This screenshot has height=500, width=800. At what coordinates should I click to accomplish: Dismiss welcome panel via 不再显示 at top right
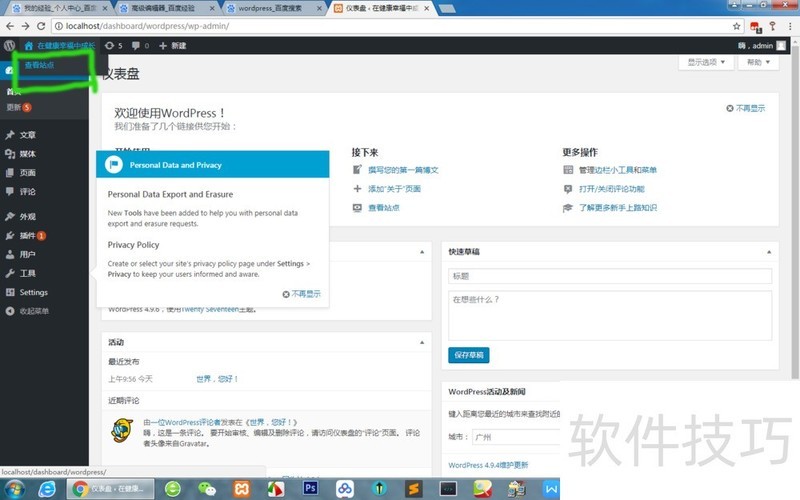pos(745,108)
